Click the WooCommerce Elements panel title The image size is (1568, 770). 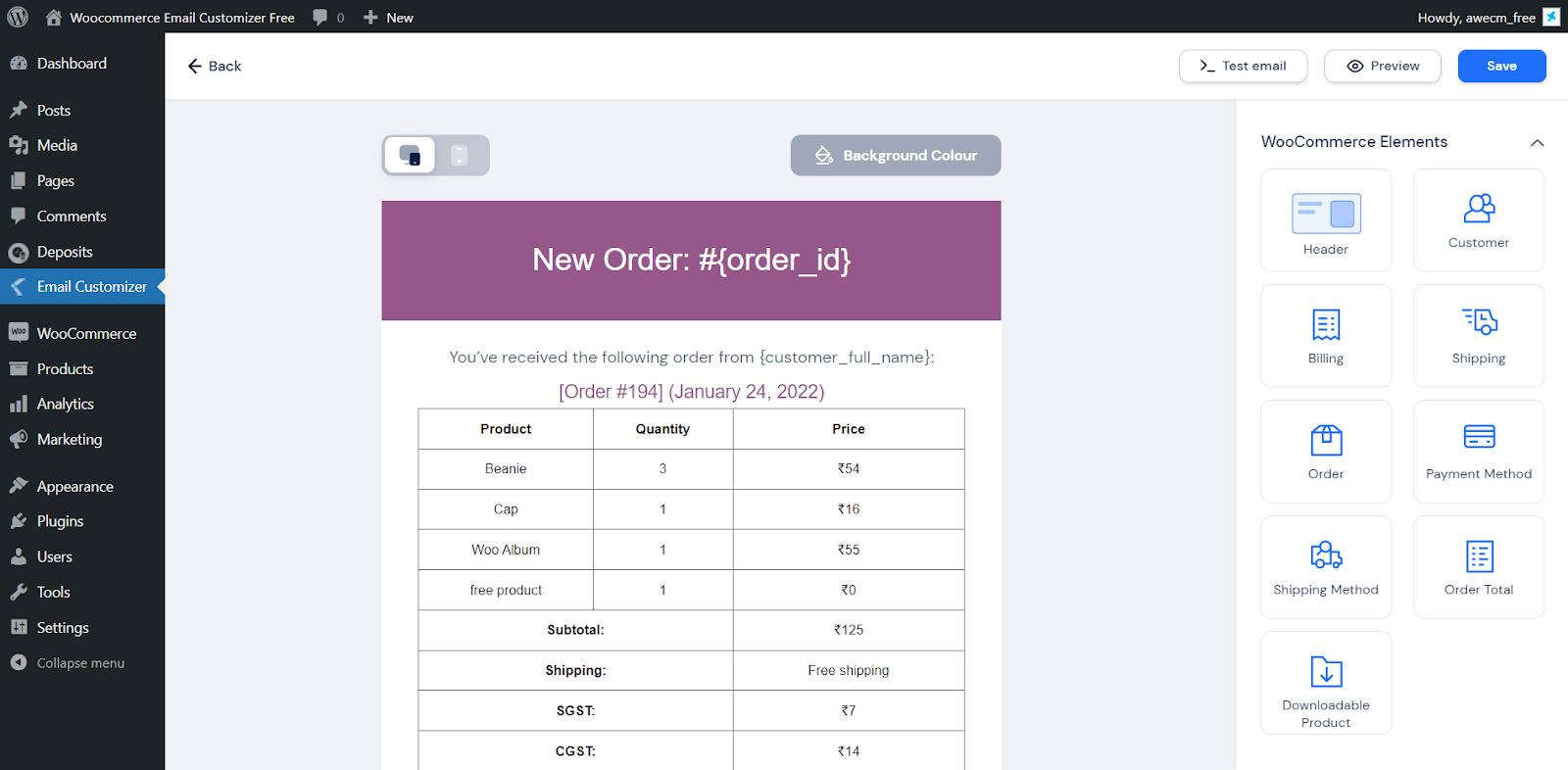[x=1354, y=142]
